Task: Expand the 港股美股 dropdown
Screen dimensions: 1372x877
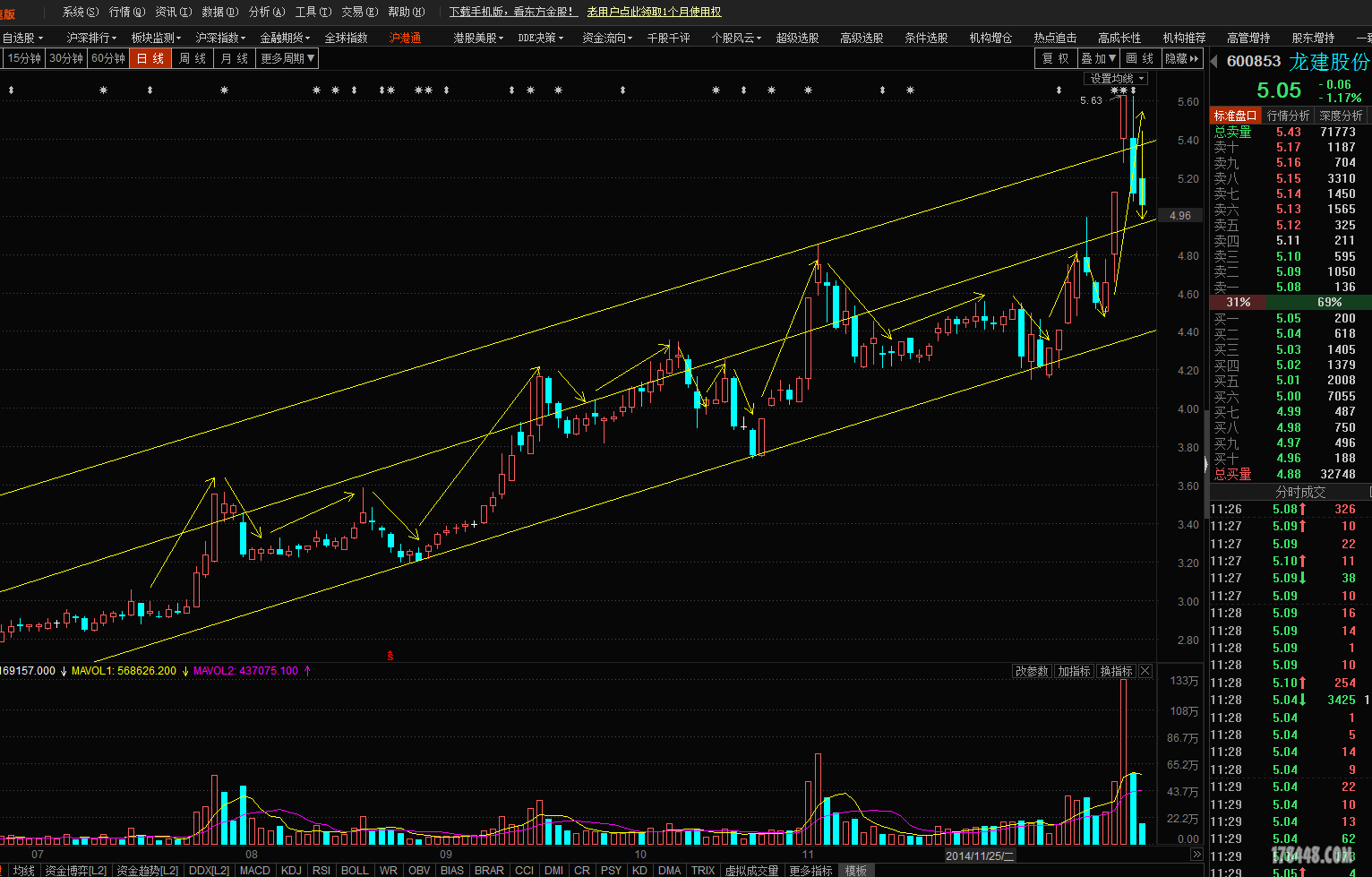Action: pos(478,38)
